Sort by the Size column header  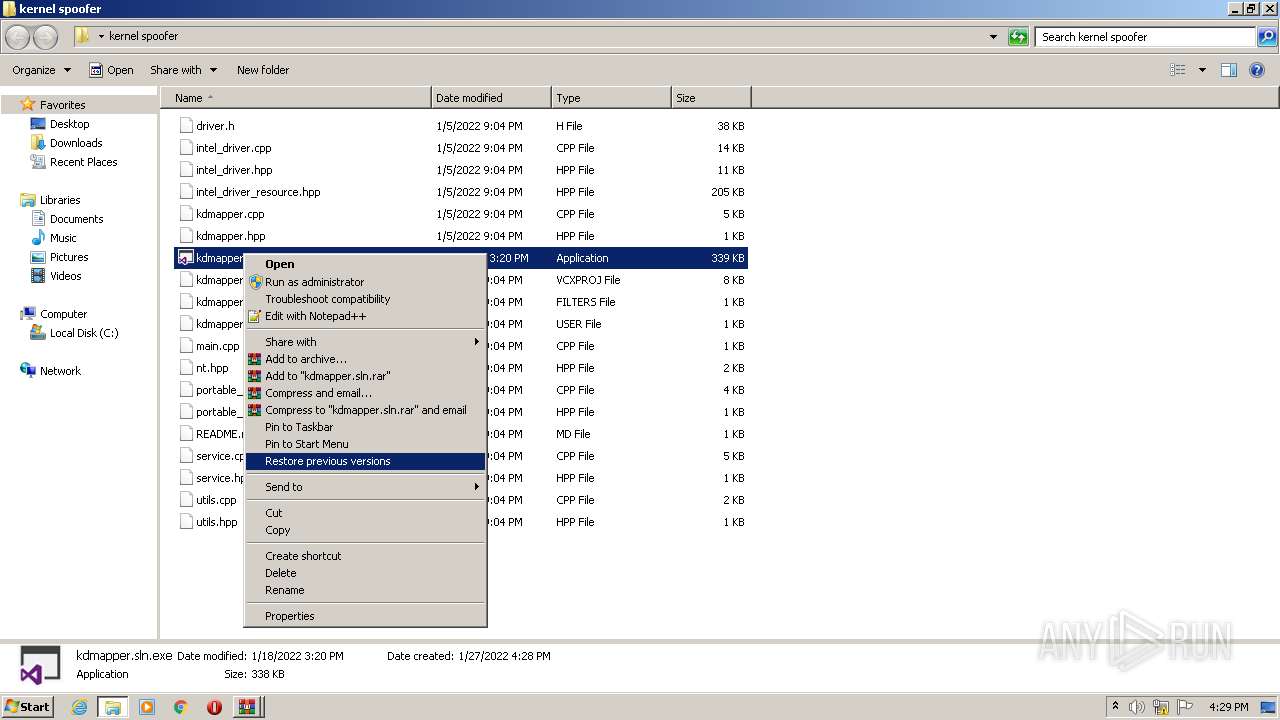[711, 98]
